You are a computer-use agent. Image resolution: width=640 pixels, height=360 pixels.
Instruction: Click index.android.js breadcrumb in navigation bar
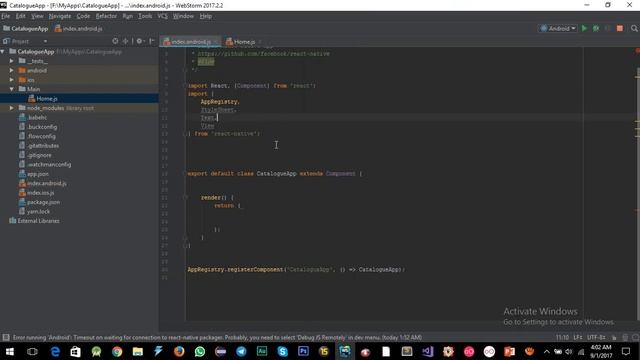click(x=79, y=29)
